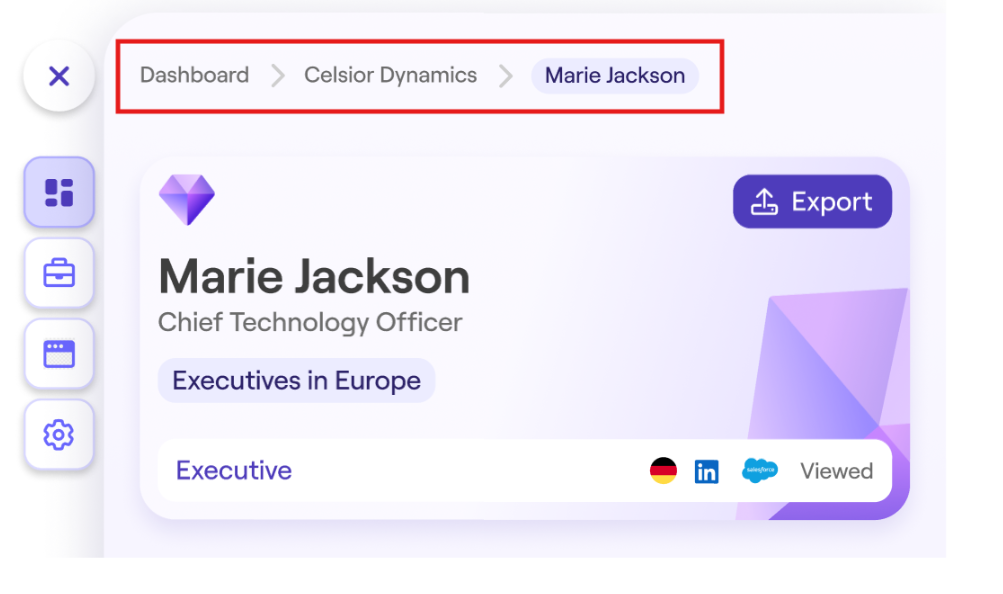1003x594 pixels.
Task: Open the briefcase sidebar icon
Action: pyautogui.click(x=59, y=273)
